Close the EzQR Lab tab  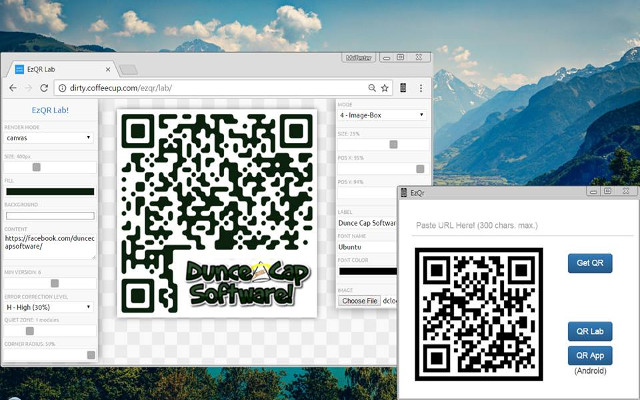coord(108,69)
